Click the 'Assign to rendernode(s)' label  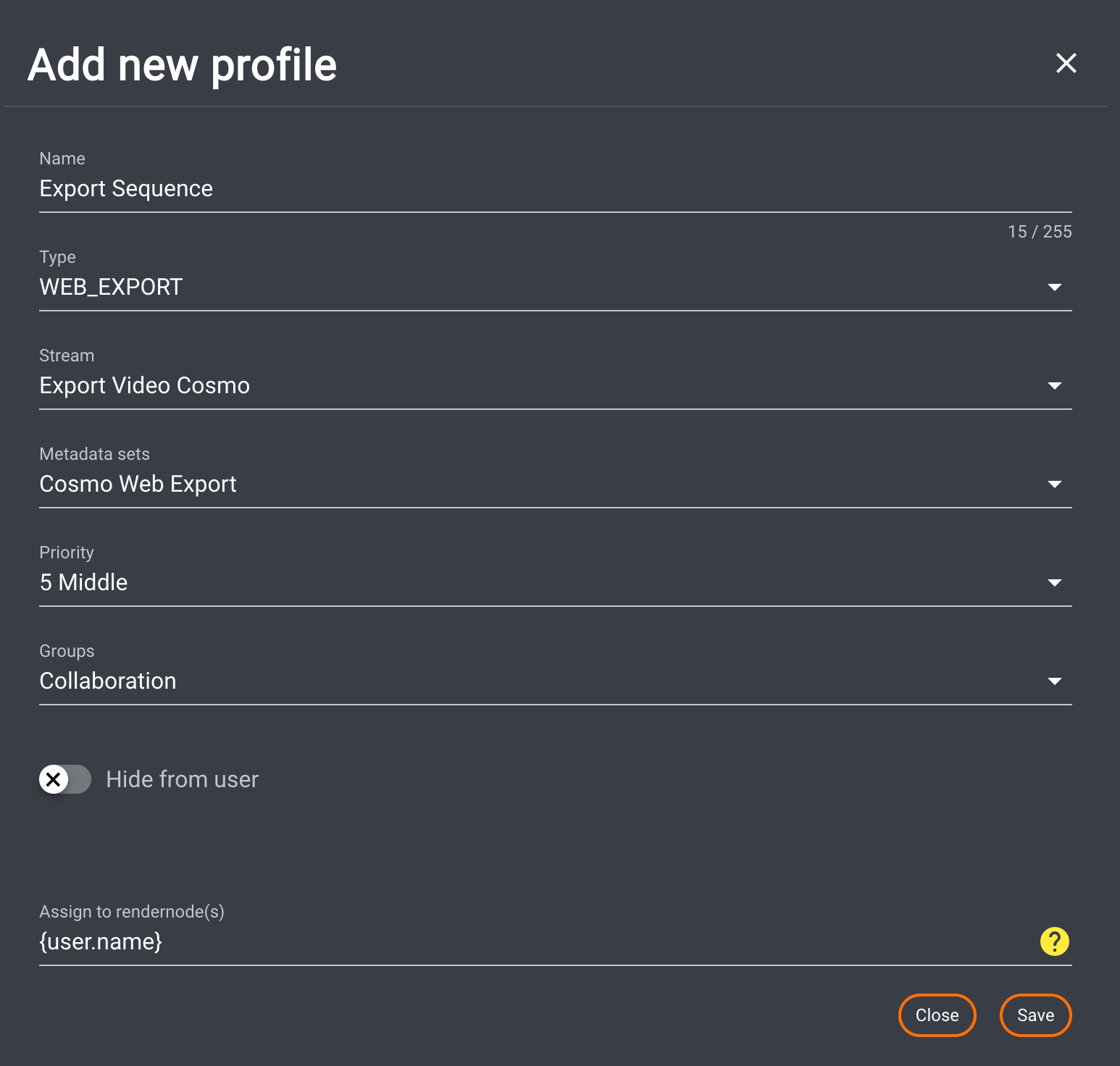132,912
